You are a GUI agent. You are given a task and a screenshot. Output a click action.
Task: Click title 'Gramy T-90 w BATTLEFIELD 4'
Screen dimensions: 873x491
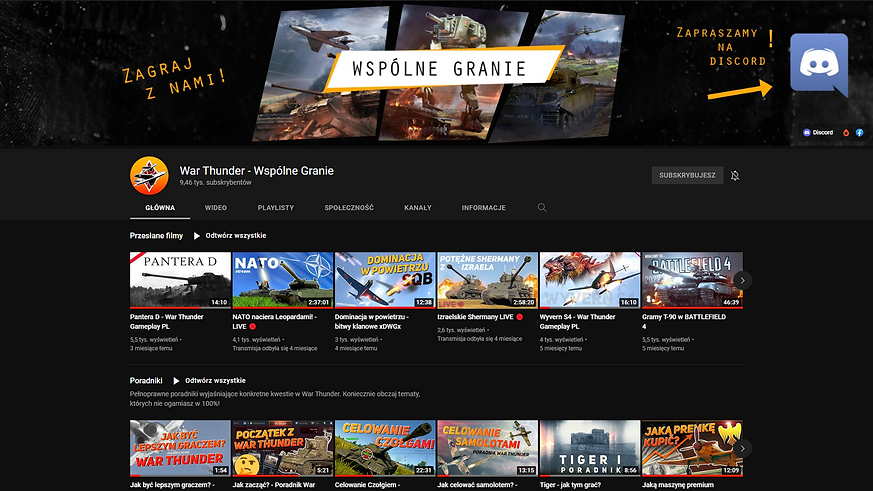(x=684, y=322)
